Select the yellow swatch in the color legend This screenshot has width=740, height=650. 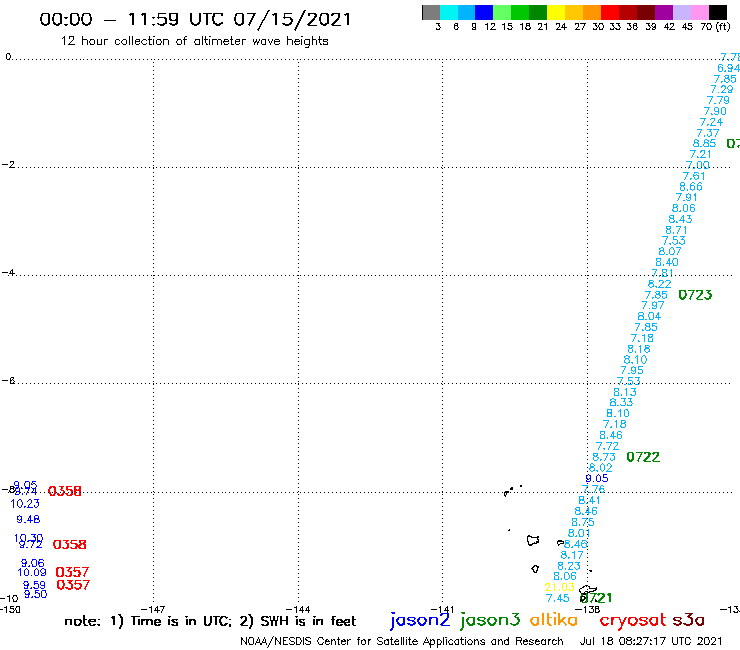(x=556, y=12)
